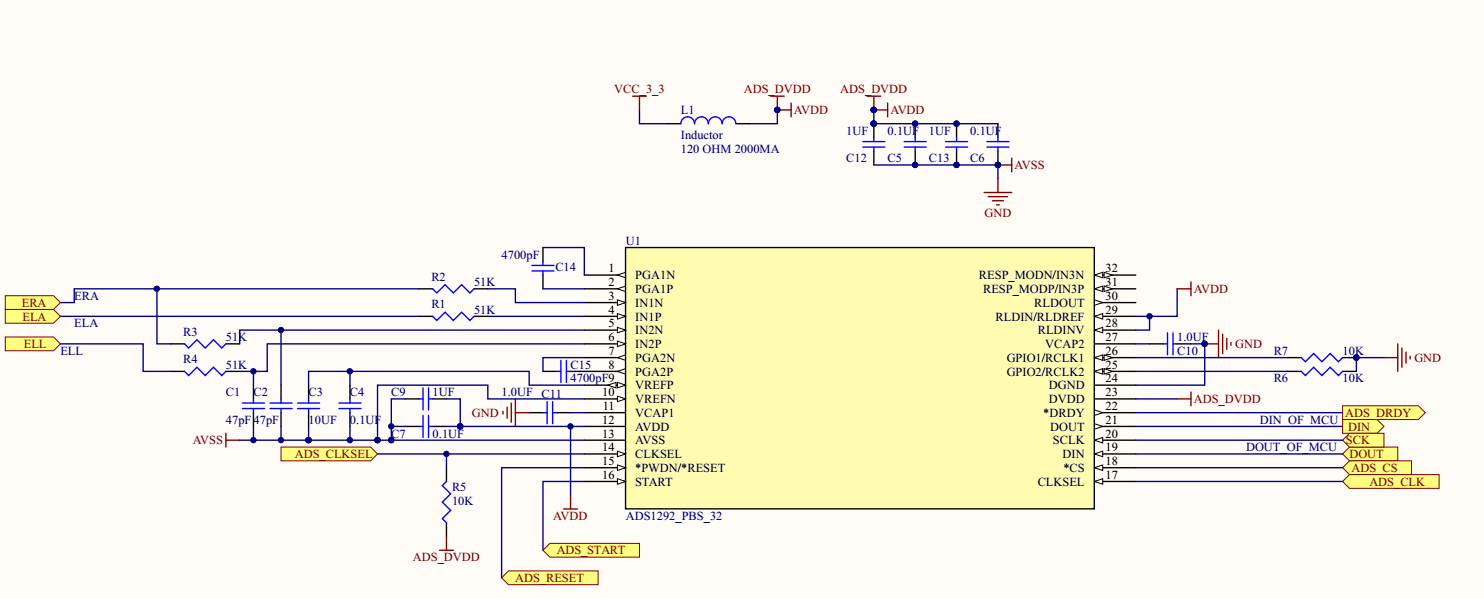Select the SCK port
The width and height of the screenshot is (1484, 599).
pyautogui.click(x=1364, y=440)
